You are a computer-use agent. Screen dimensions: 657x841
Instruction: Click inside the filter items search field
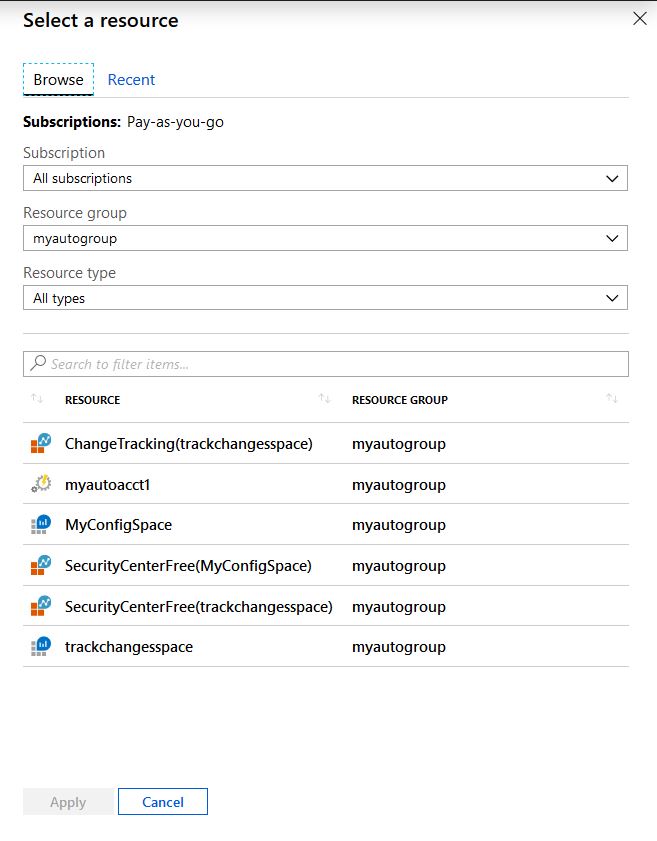point(200,362)
